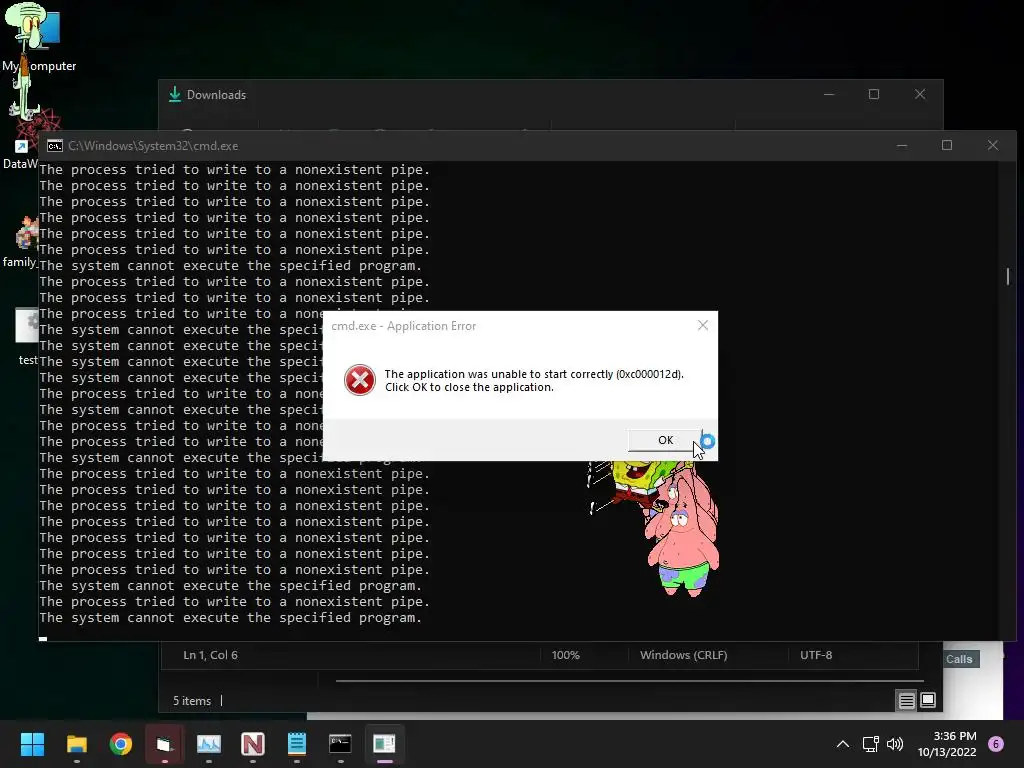Click the error message text in dialog
The height and width of the screenshot is (768, 1024).
[x=534, y=380]
